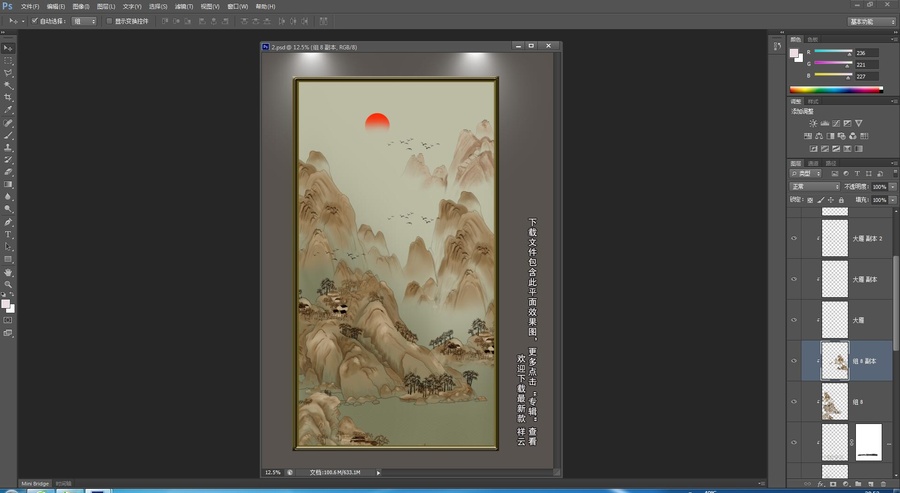The width and height of the screenshot is (900, 493).
Task: Open the 文件(F) menu
Action: tap(30, 6)
